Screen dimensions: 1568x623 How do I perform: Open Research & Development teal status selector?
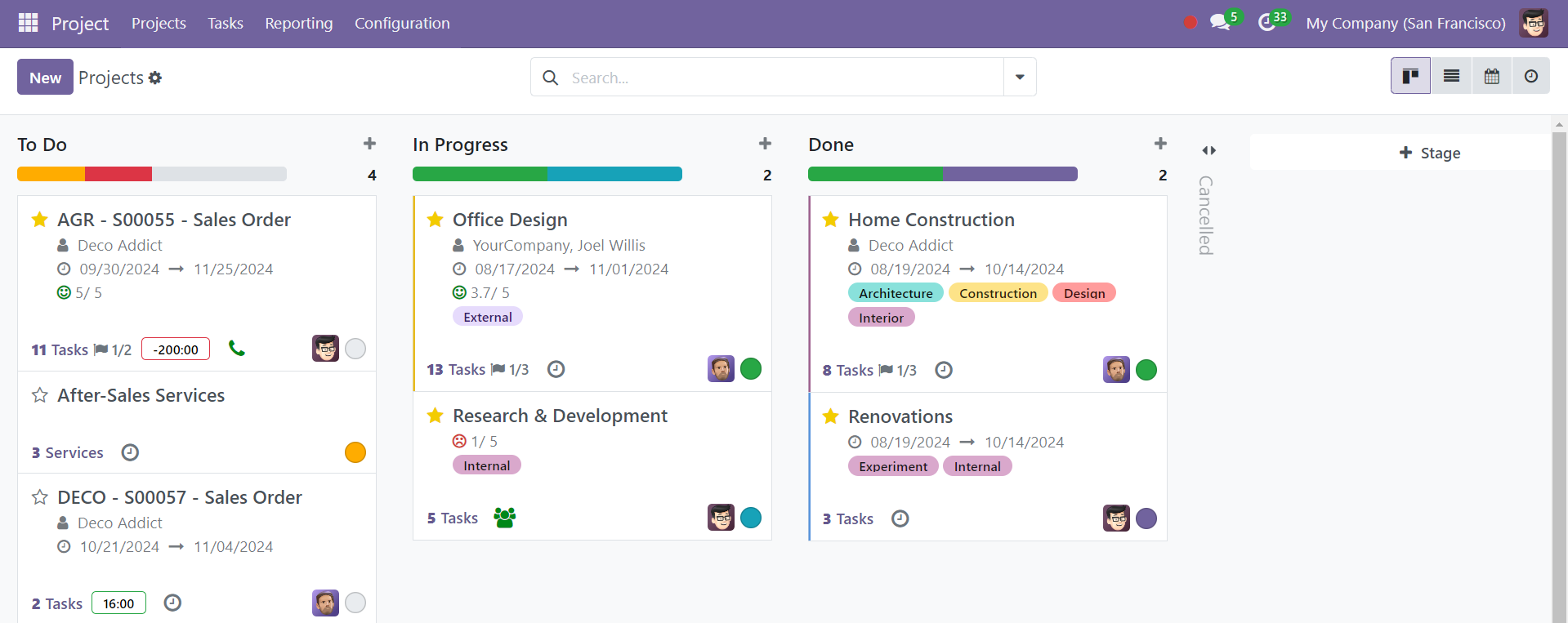(751, 518)
